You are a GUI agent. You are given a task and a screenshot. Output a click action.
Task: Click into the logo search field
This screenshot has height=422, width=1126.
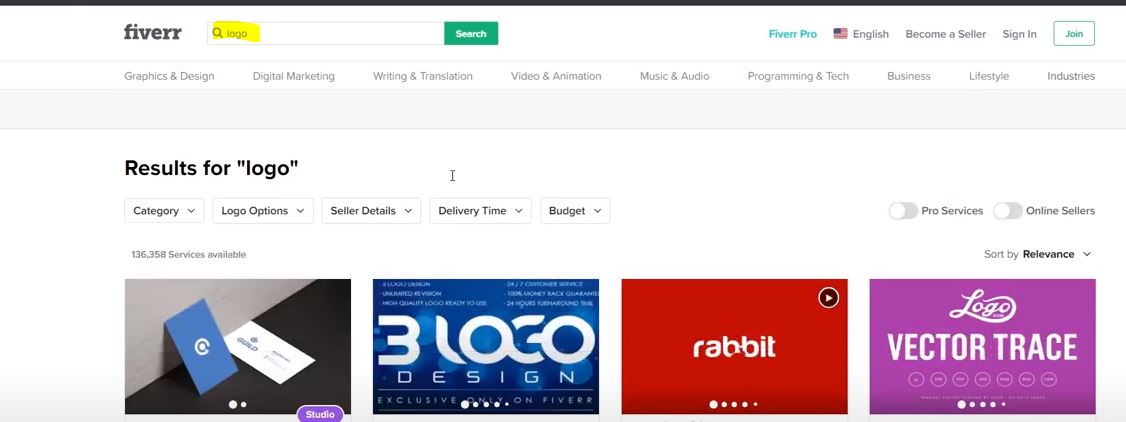325,33
